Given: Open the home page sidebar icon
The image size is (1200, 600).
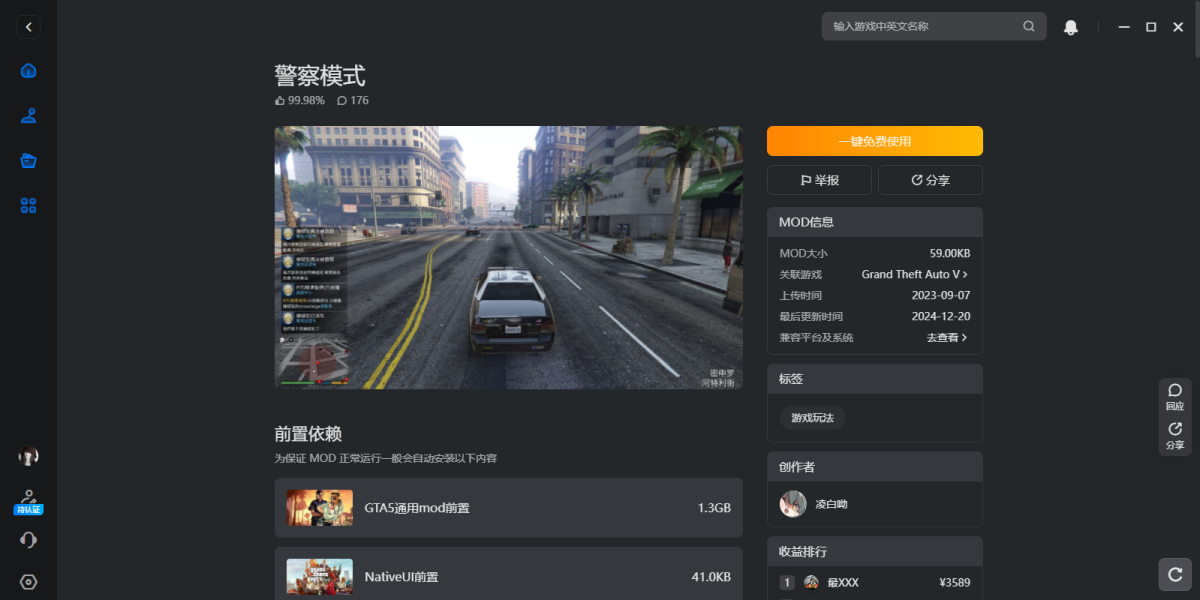Looking at the screenshot, I should coord(28,70).
